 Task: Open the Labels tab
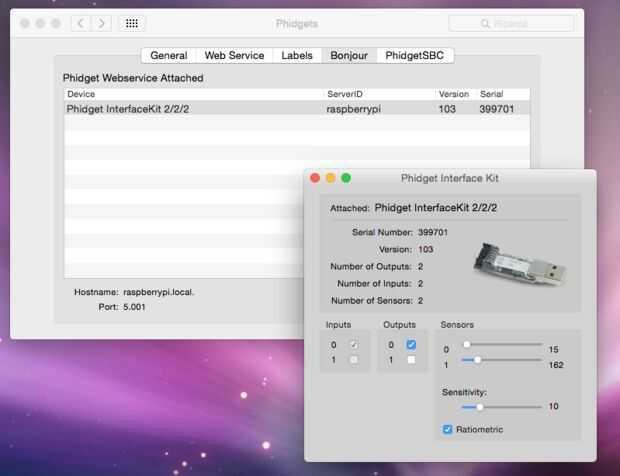(297, 55)
